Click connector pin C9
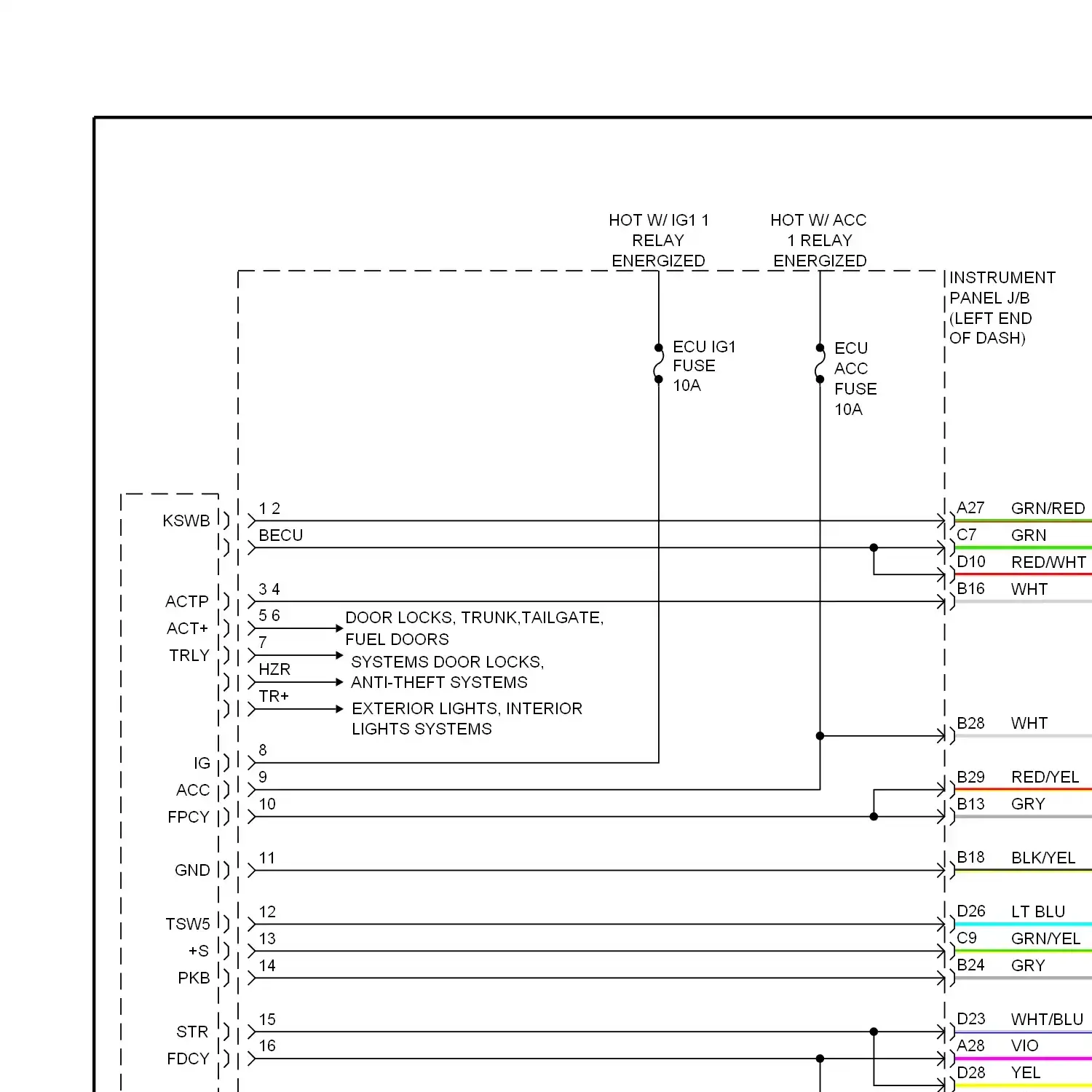Image resolution: width=1092 pixels, height=1092 pixels. 966,938
